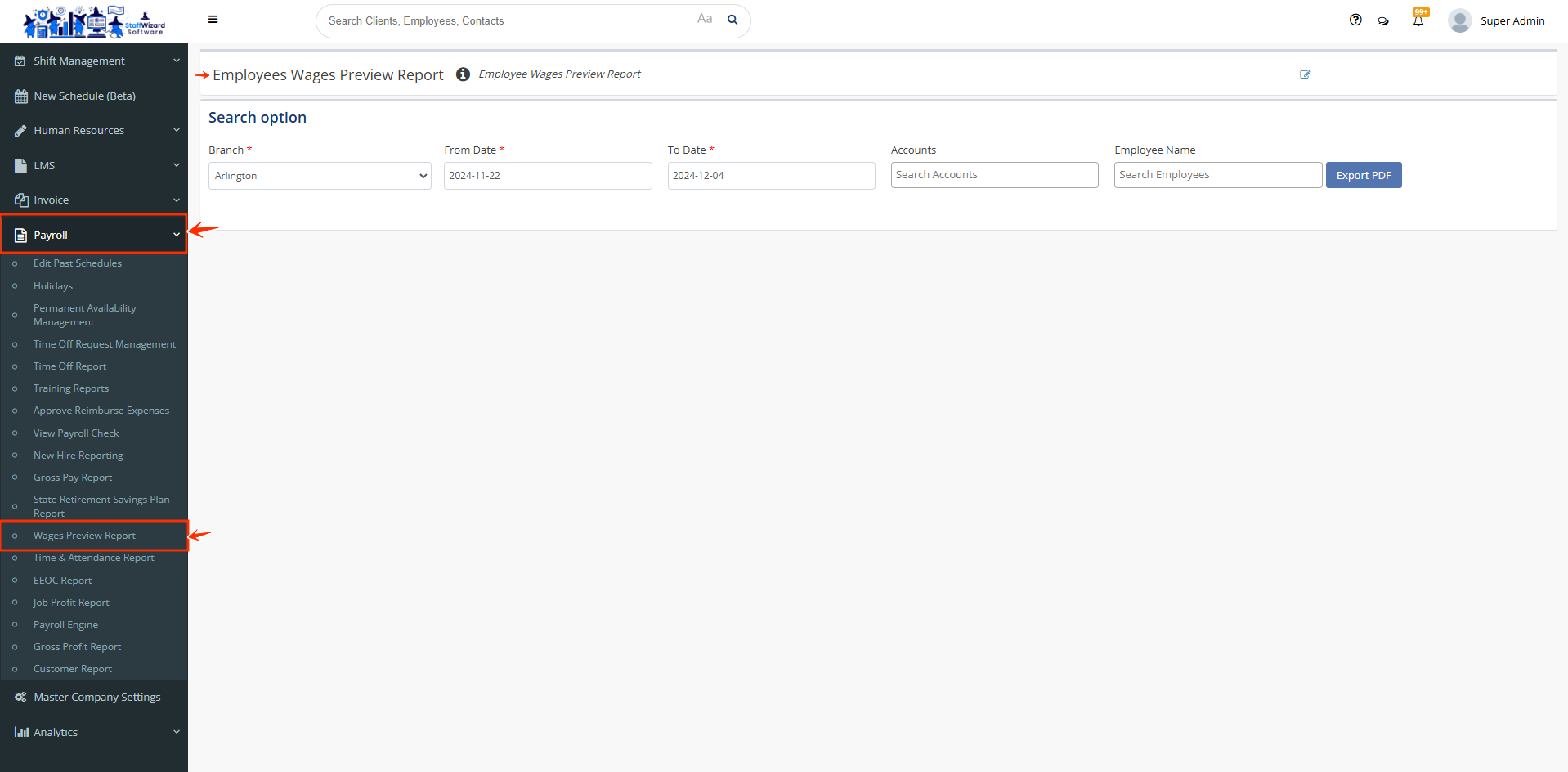Open the Payroll Engine menu item
This screenshot has width=1568, height=772.
click(x=65, y=625)
